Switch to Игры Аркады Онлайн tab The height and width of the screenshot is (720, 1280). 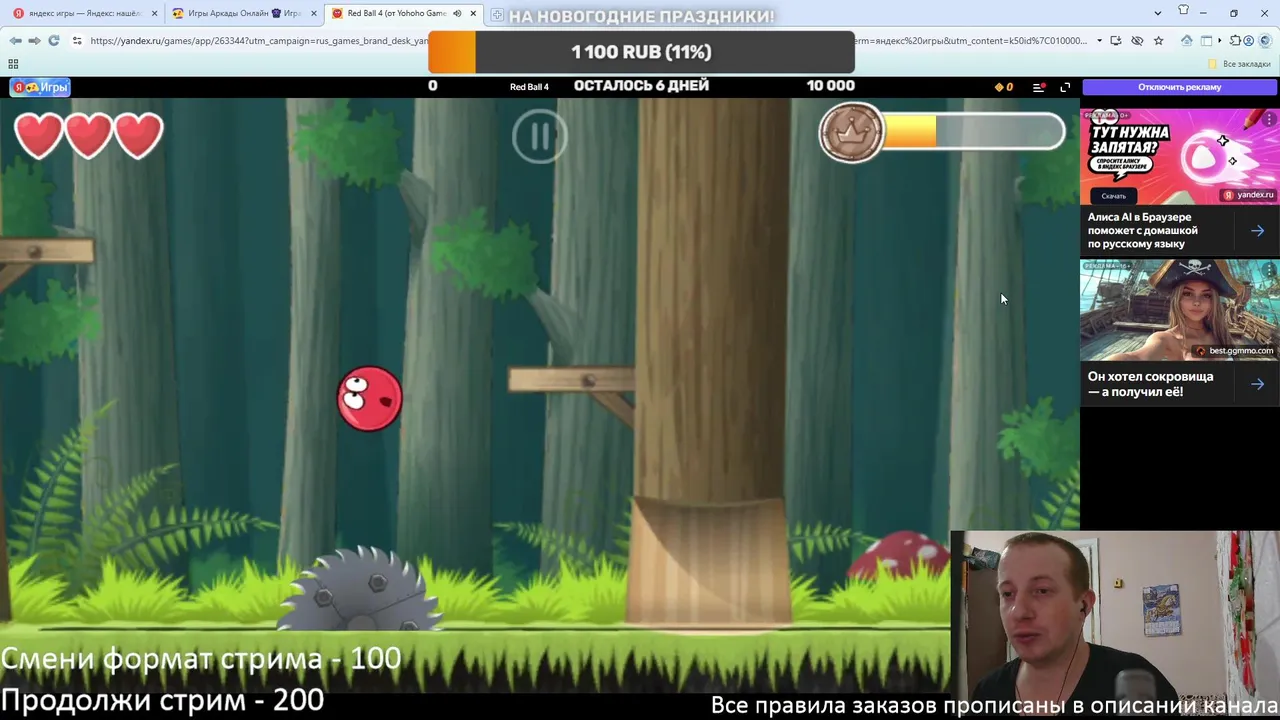tap(244, 13)
